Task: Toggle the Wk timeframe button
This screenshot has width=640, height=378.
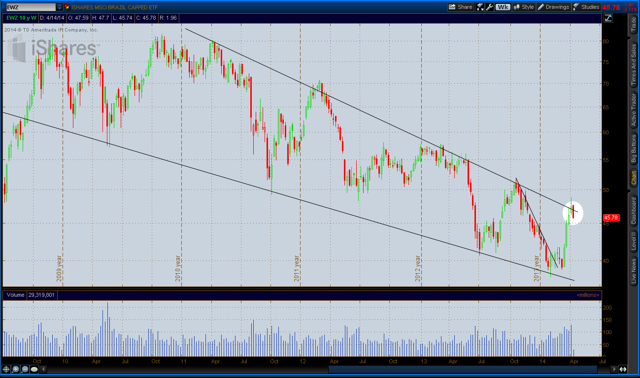Action: [503, 7]
